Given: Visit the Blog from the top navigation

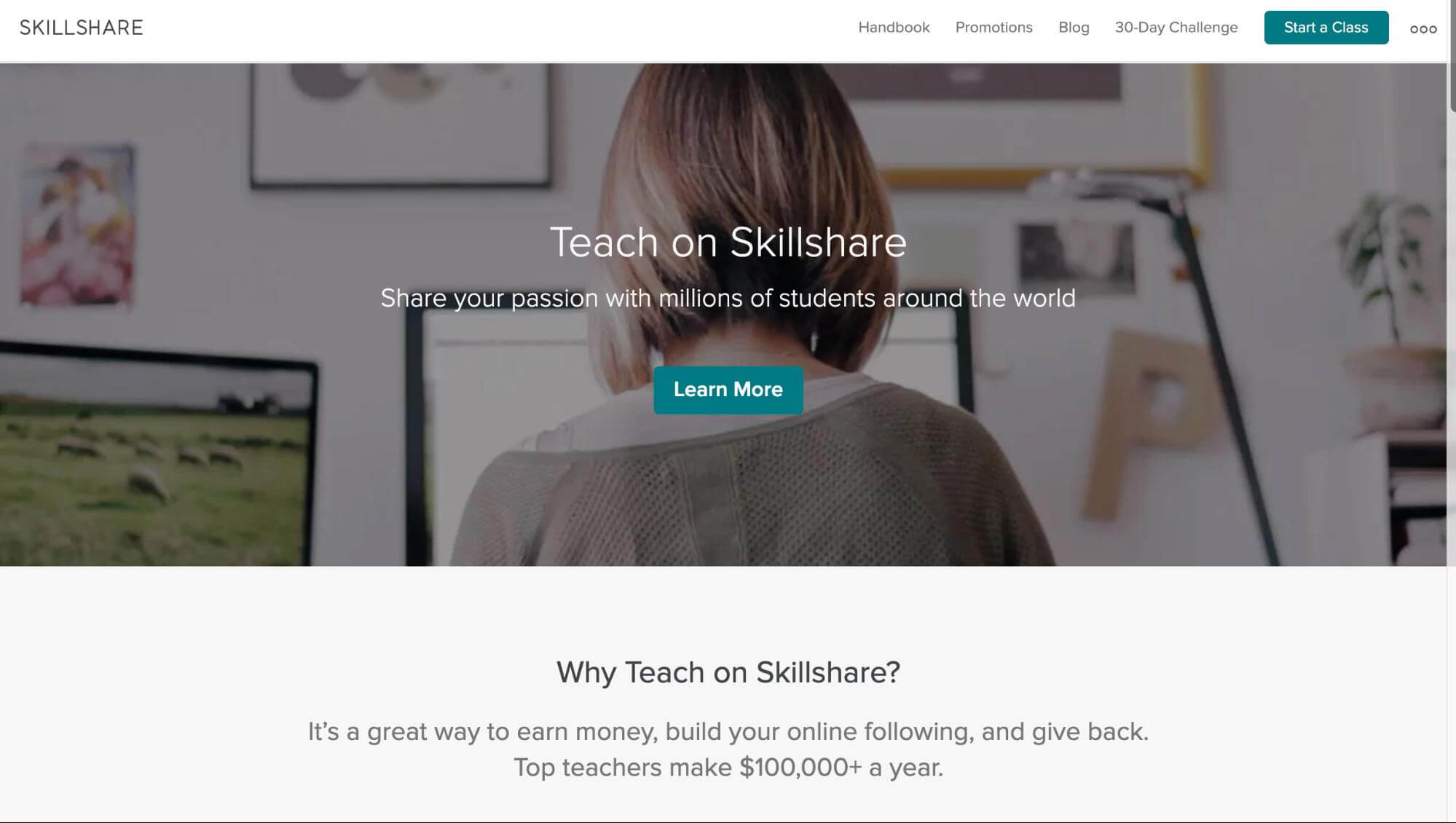Looking at the screenshot, I should (x=1074, y=28).
